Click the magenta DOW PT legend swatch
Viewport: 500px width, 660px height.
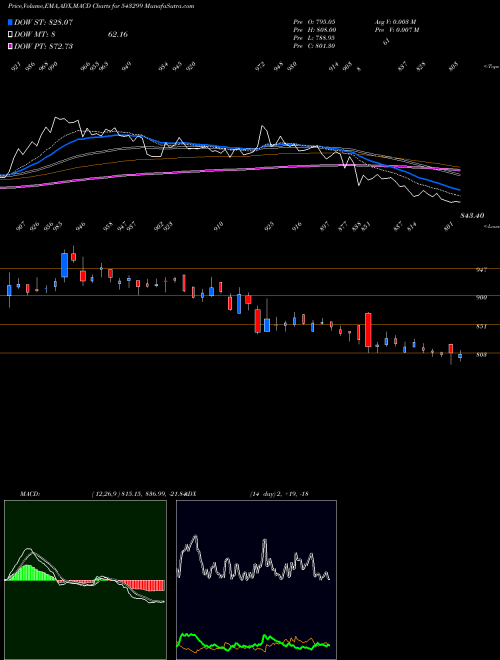pyautogui.click(x=10, y=46)
